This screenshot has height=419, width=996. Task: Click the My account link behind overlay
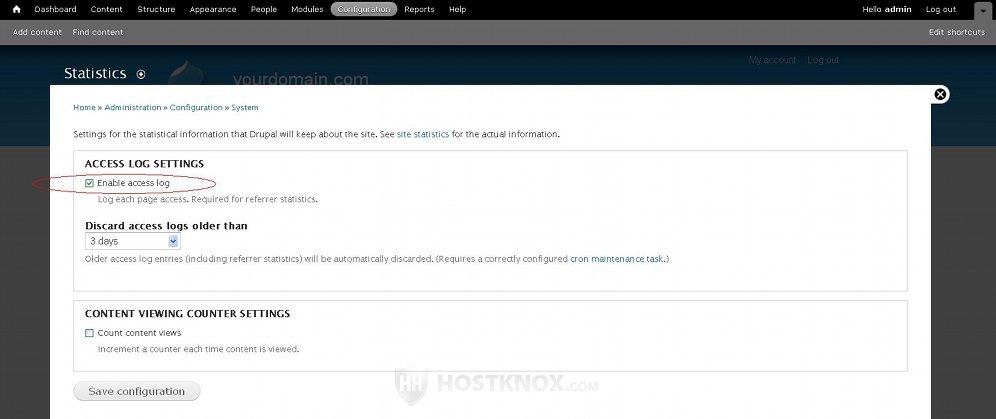772,60
